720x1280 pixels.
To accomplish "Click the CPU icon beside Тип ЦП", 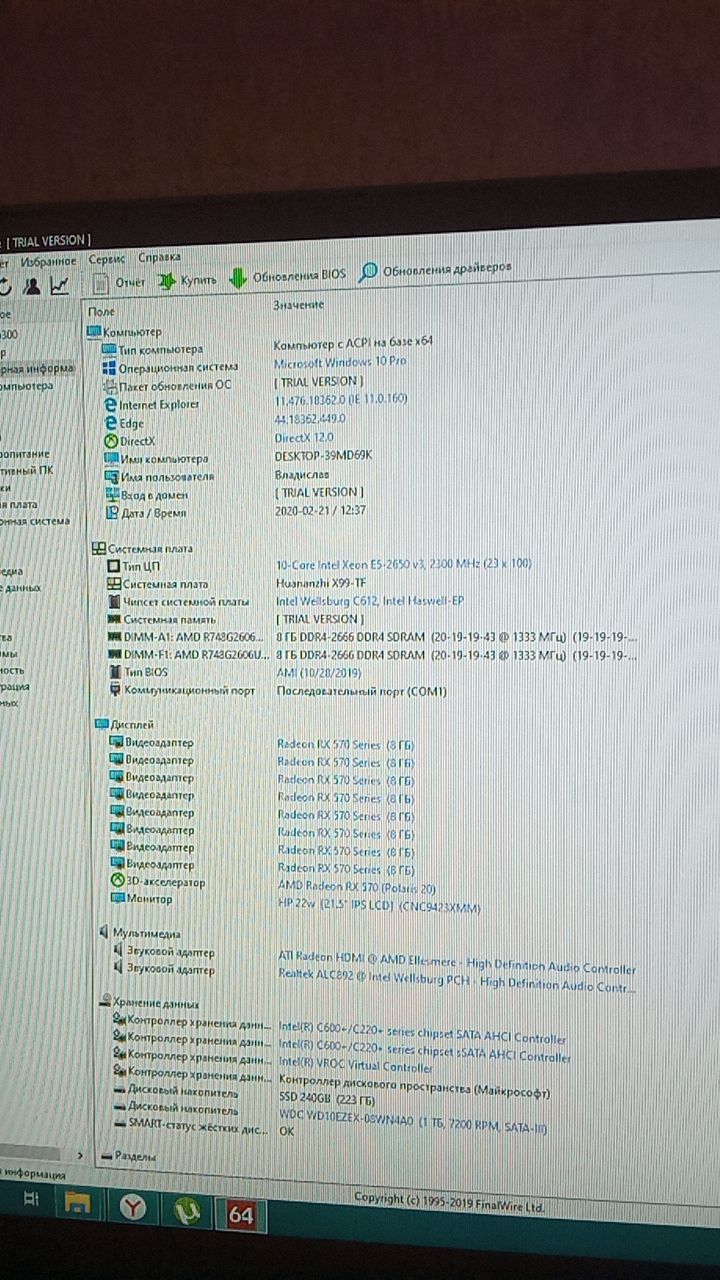I will 114,567.
